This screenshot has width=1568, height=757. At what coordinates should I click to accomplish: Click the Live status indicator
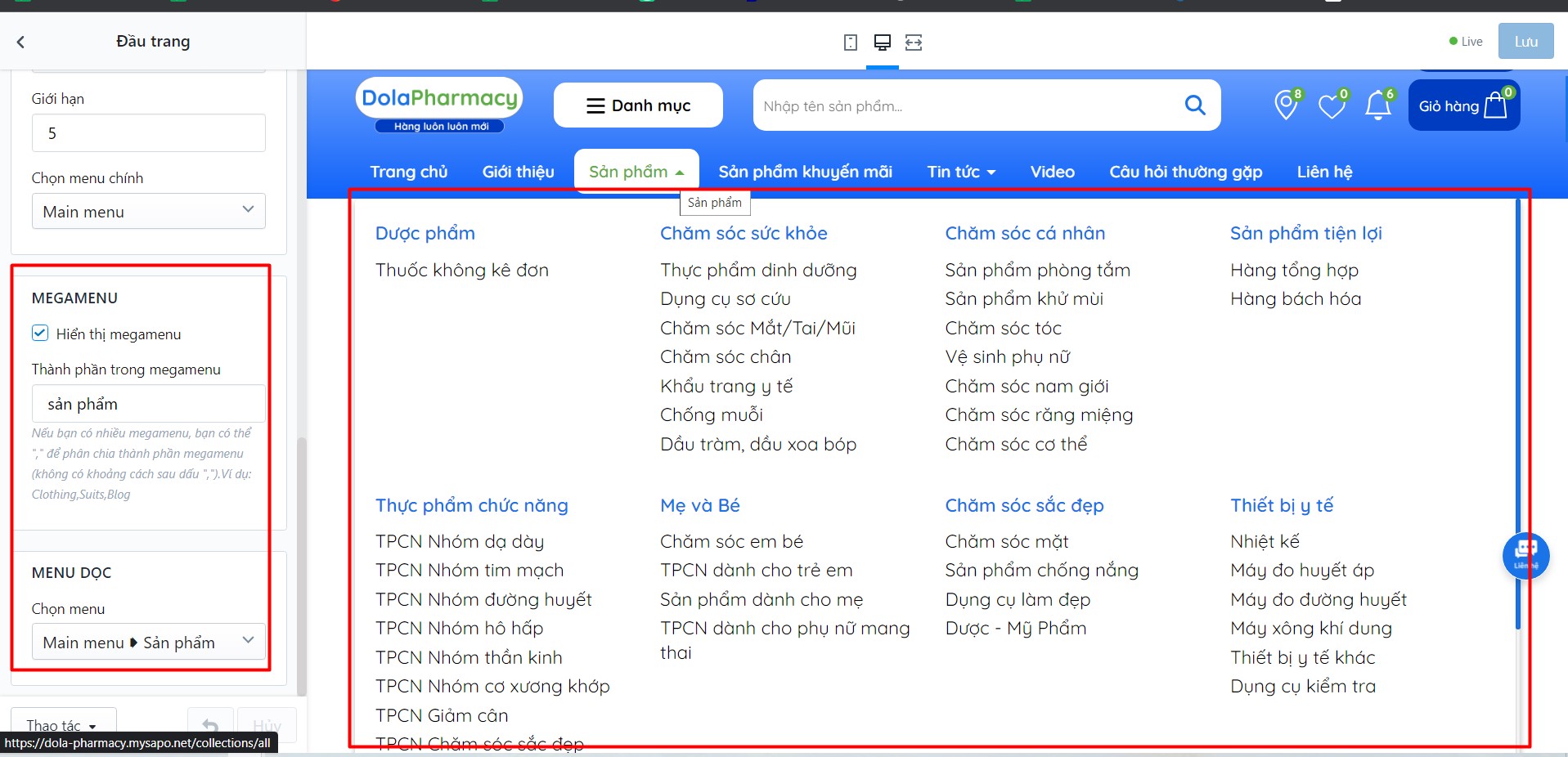click(x=1466, y=42)
